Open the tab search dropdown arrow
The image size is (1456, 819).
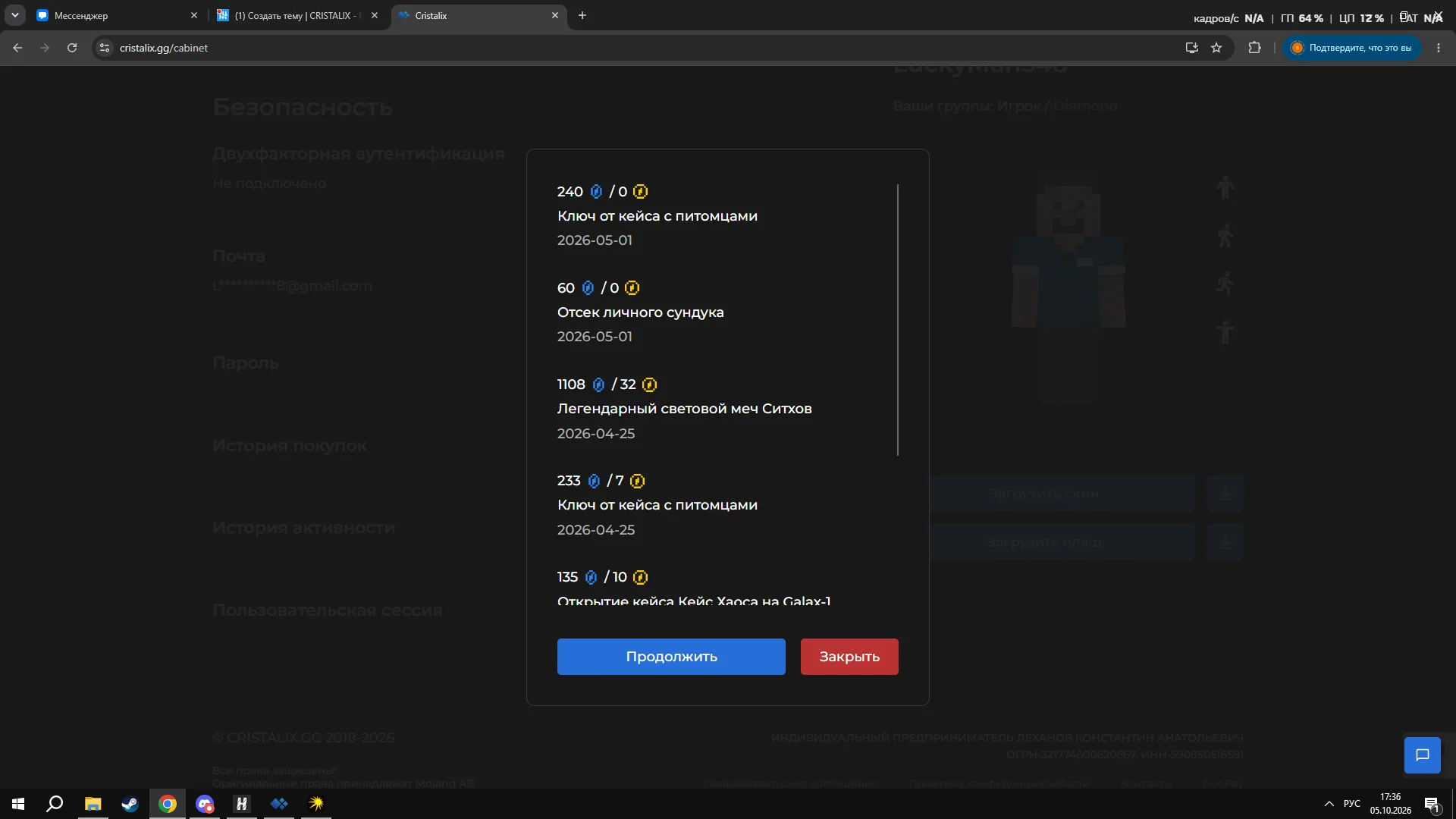coord(14,16)
